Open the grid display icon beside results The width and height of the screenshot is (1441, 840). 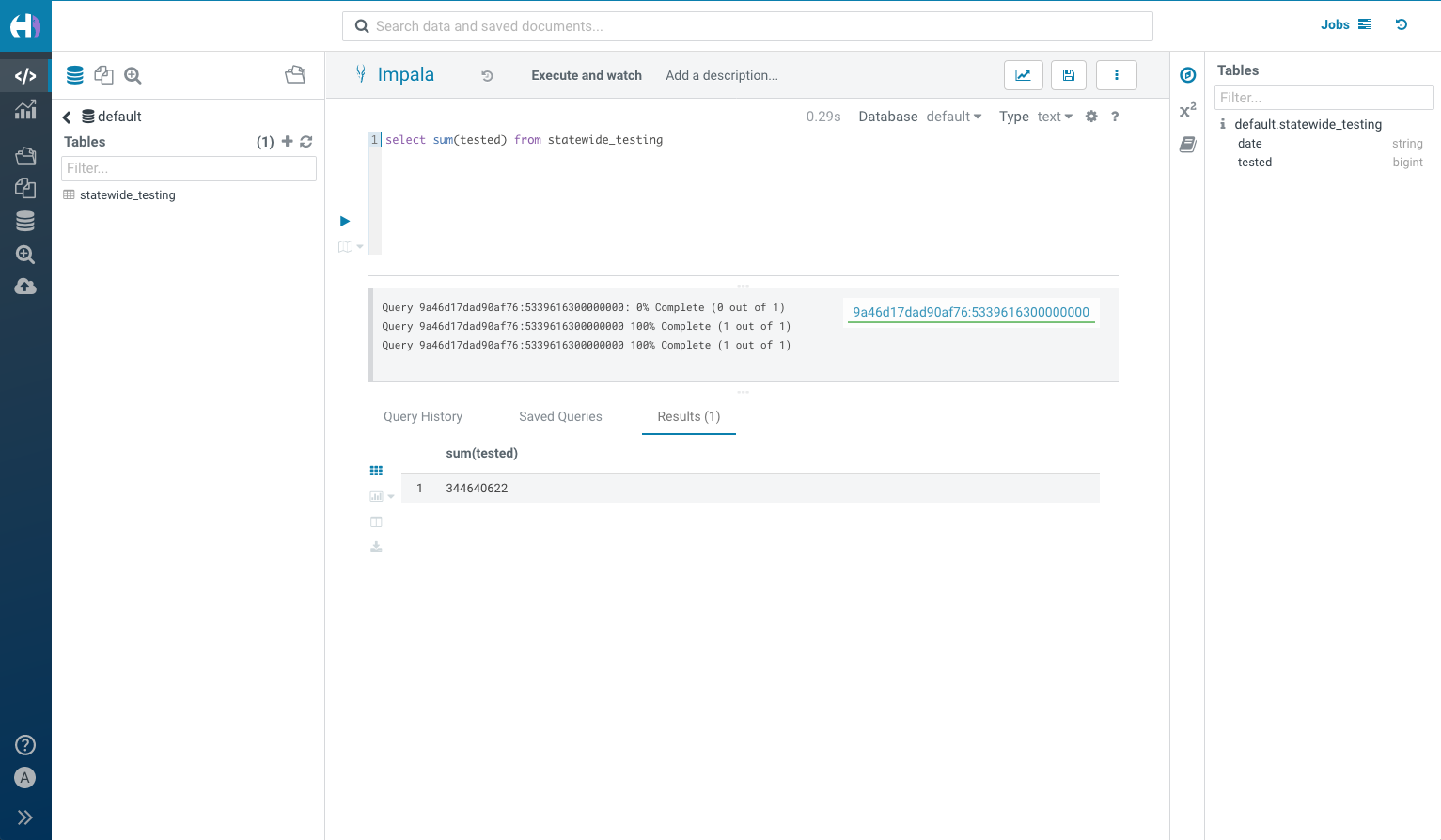coord(376,471)
